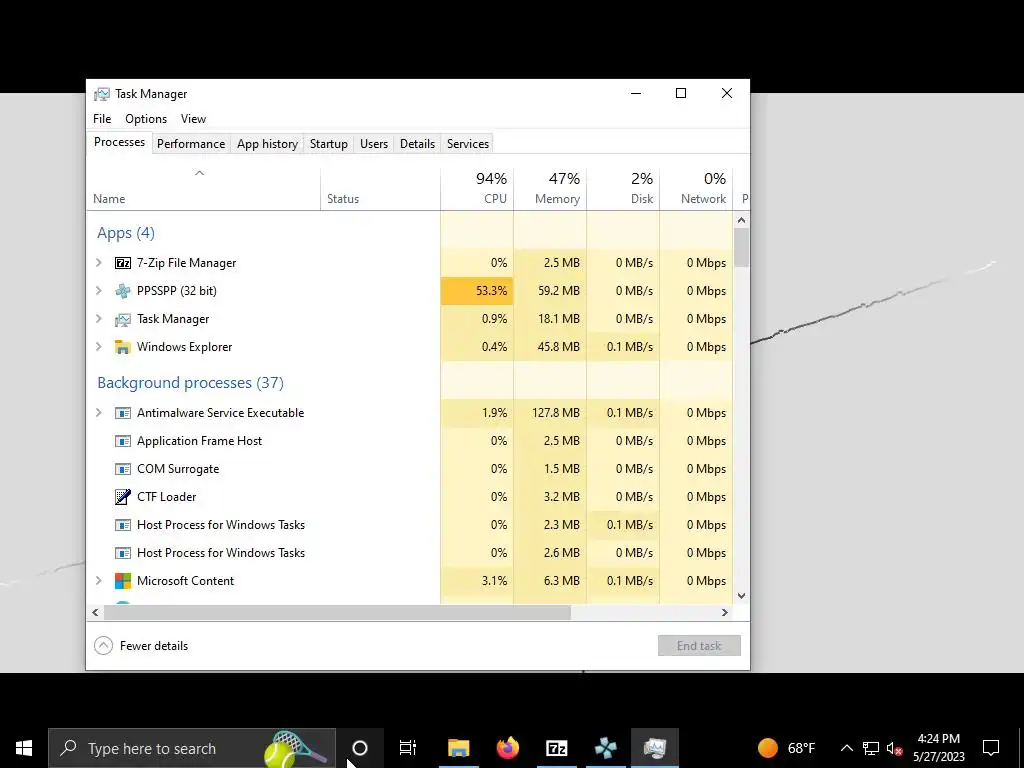Click the Task Manager process row icon
The height and width of the screenshot is (768, 1024).
(x=123, y=319)
